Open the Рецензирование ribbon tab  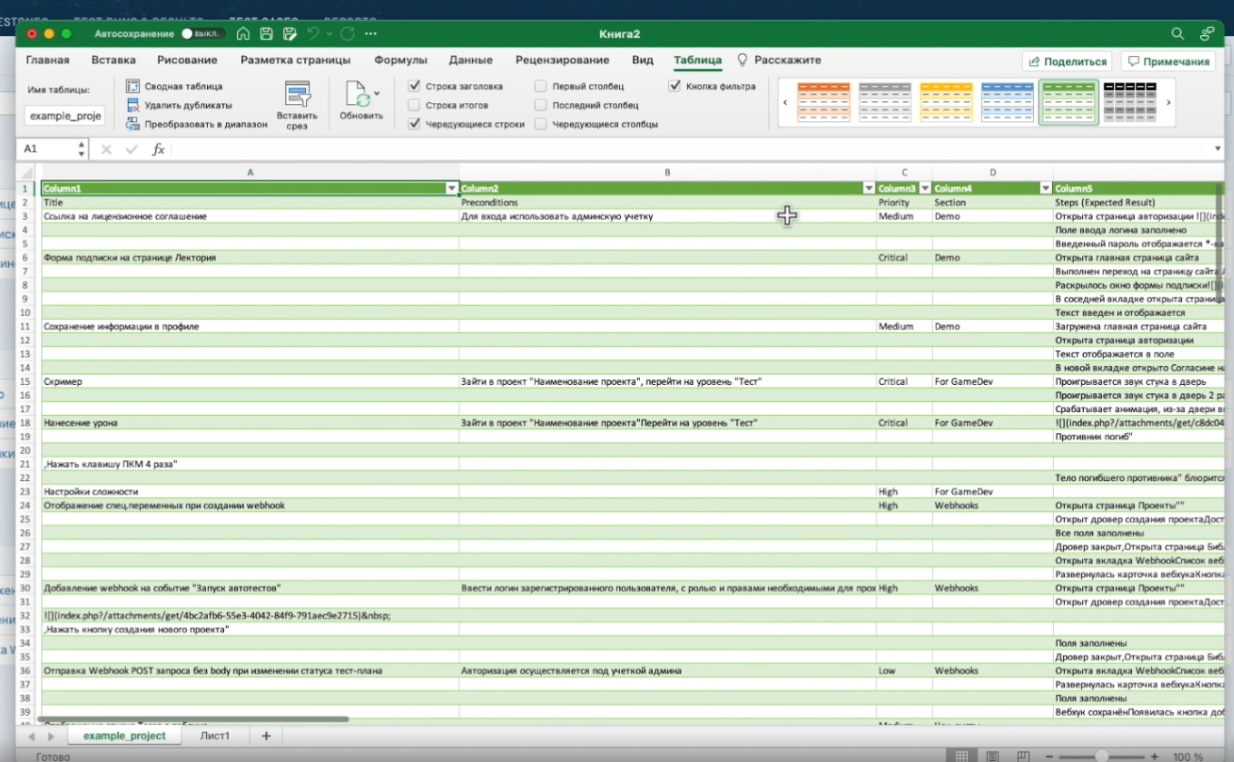[x=563, y=60]
